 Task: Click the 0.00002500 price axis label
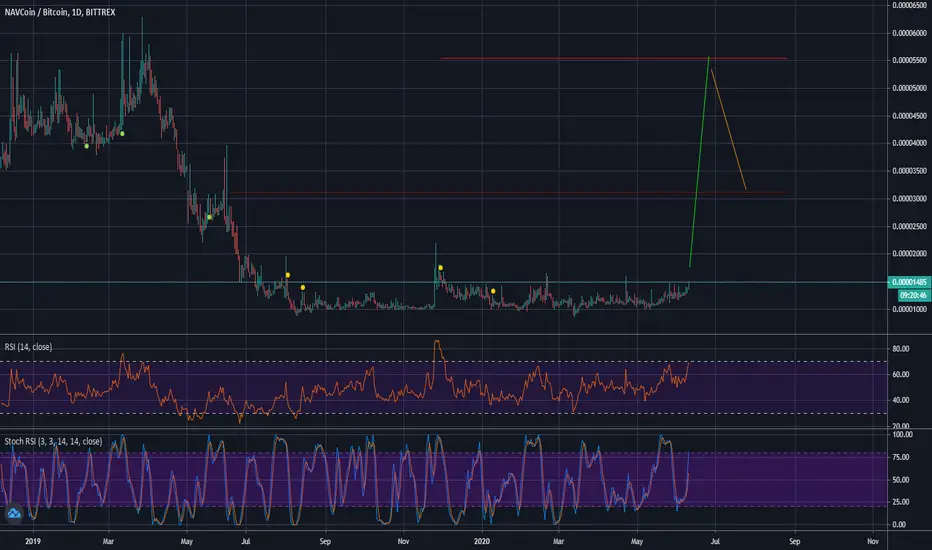tap(909, 226)
